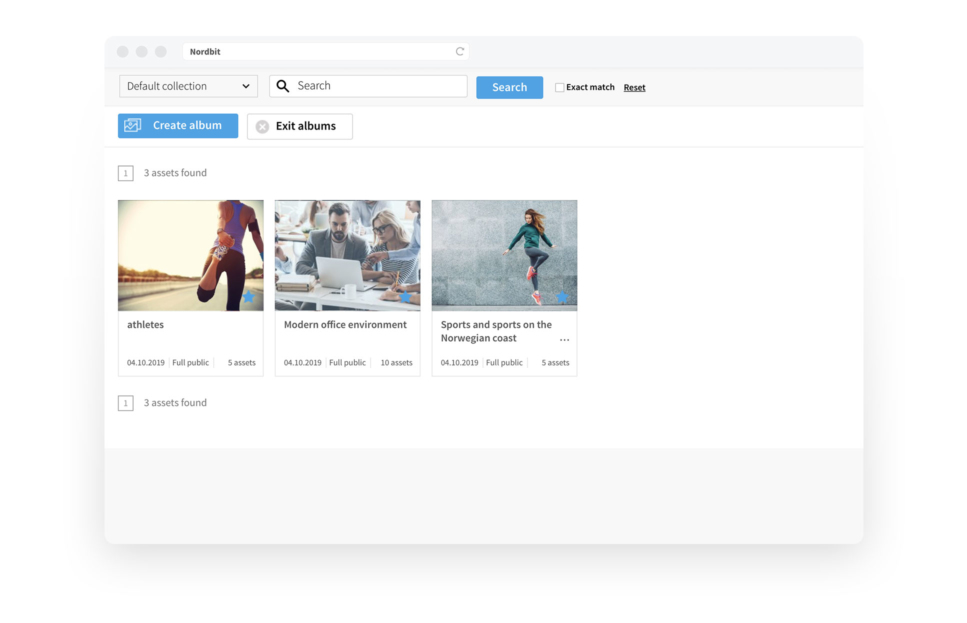Click the magnifying glass search icon
The image size is (967, 623).
[283, 87]
